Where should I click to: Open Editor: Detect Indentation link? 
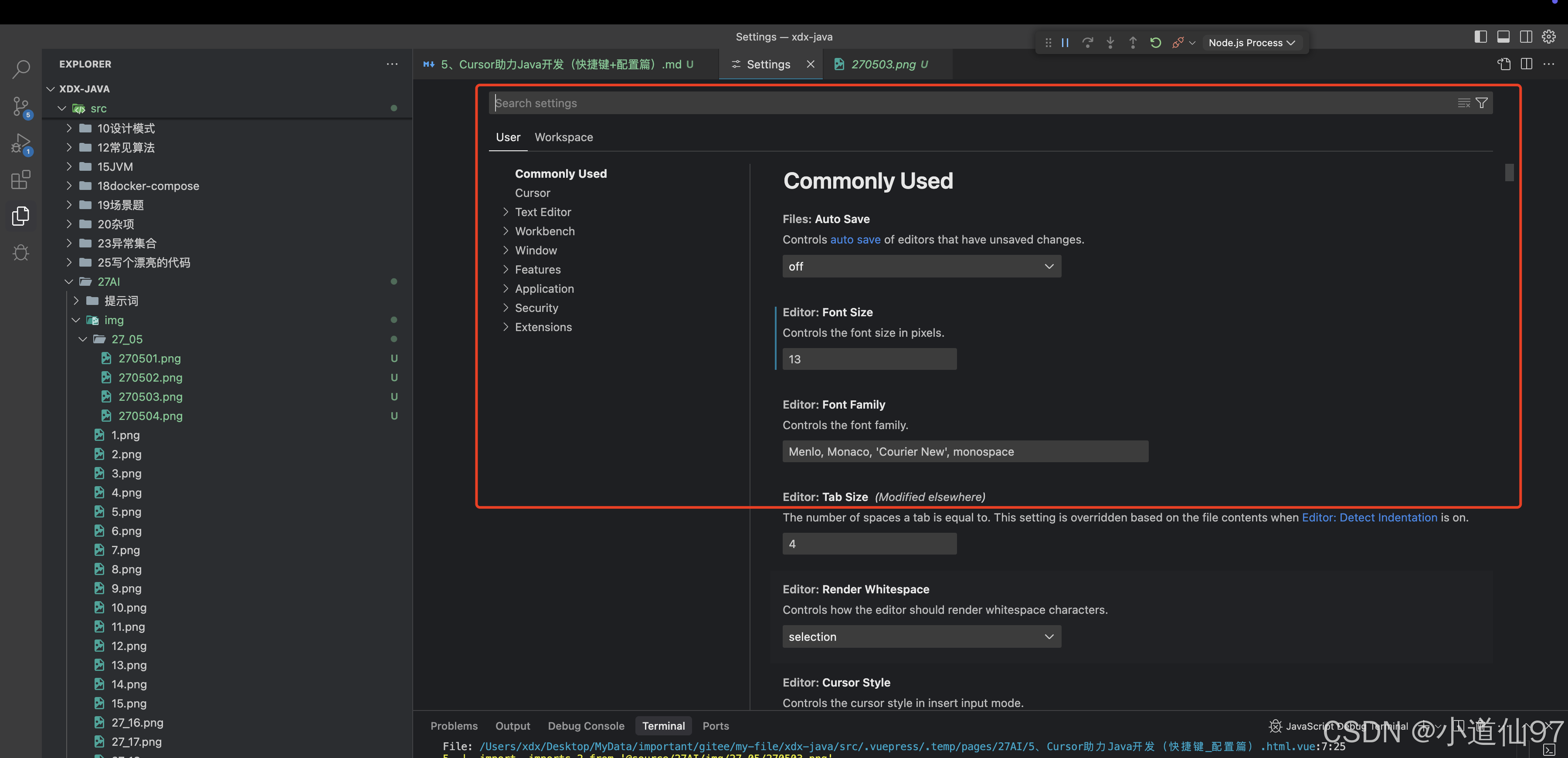tap(1369, 518)
